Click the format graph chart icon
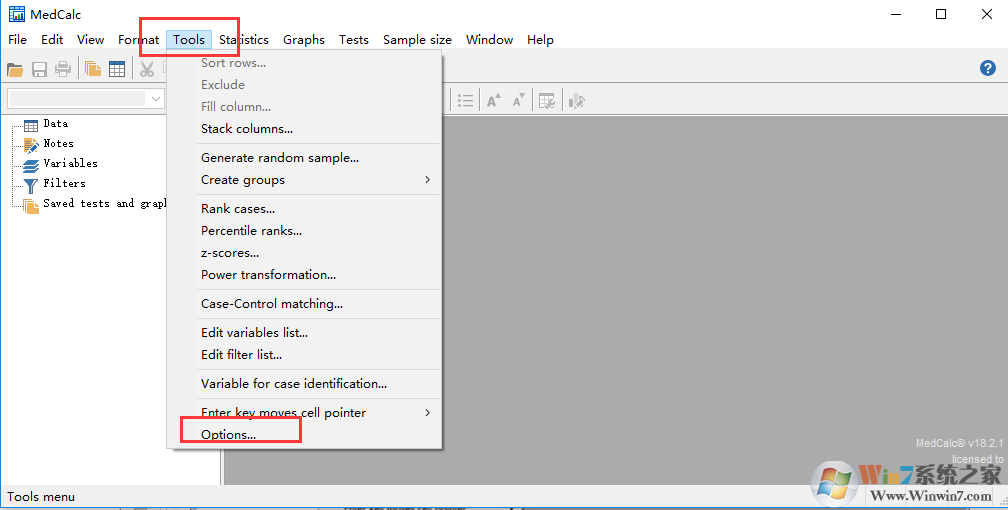 (577, 101)
